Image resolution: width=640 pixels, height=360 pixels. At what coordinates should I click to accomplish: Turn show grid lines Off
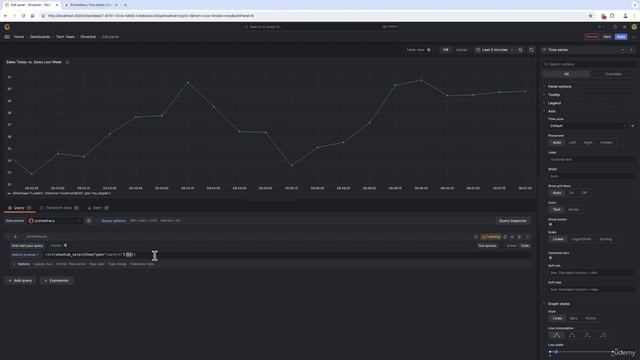(x=584, y=193)
